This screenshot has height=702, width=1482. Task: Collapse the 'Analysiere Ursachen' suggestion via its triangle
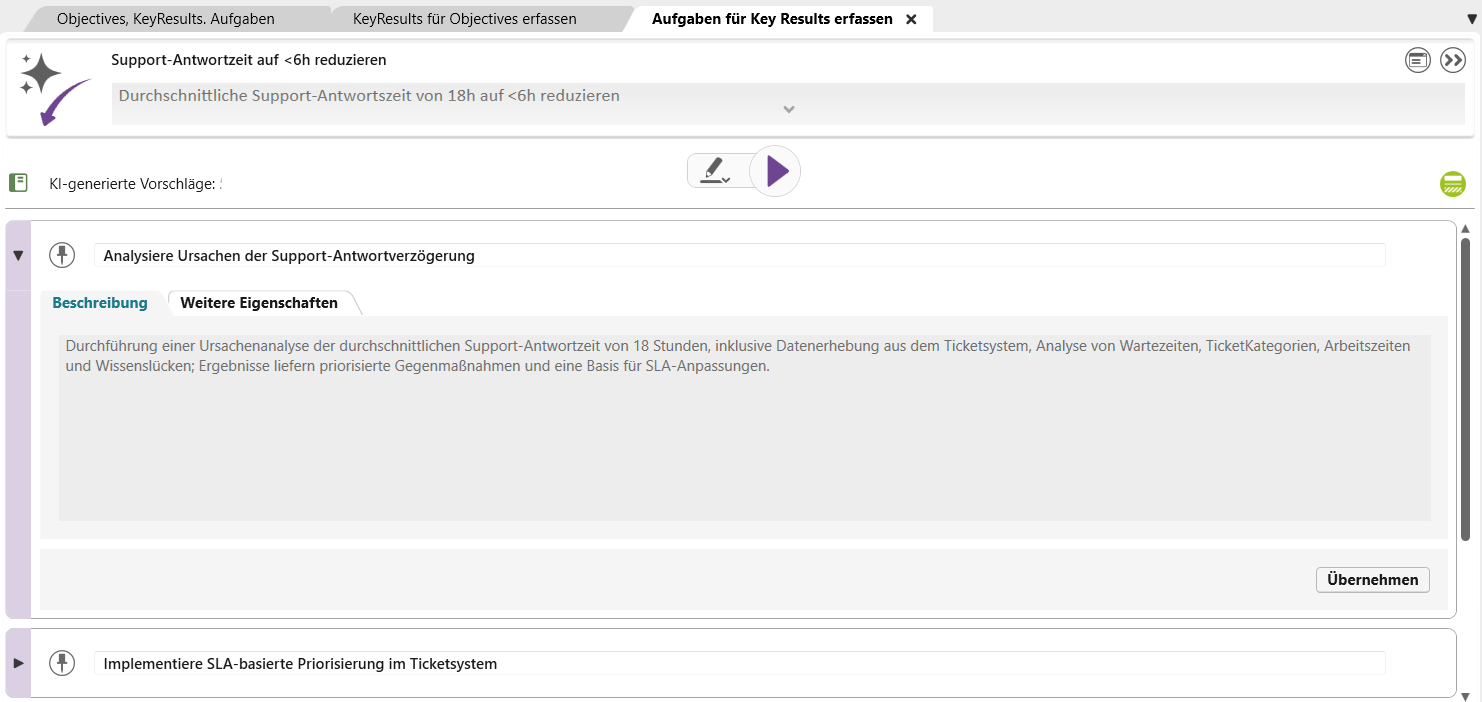(17, 255)
